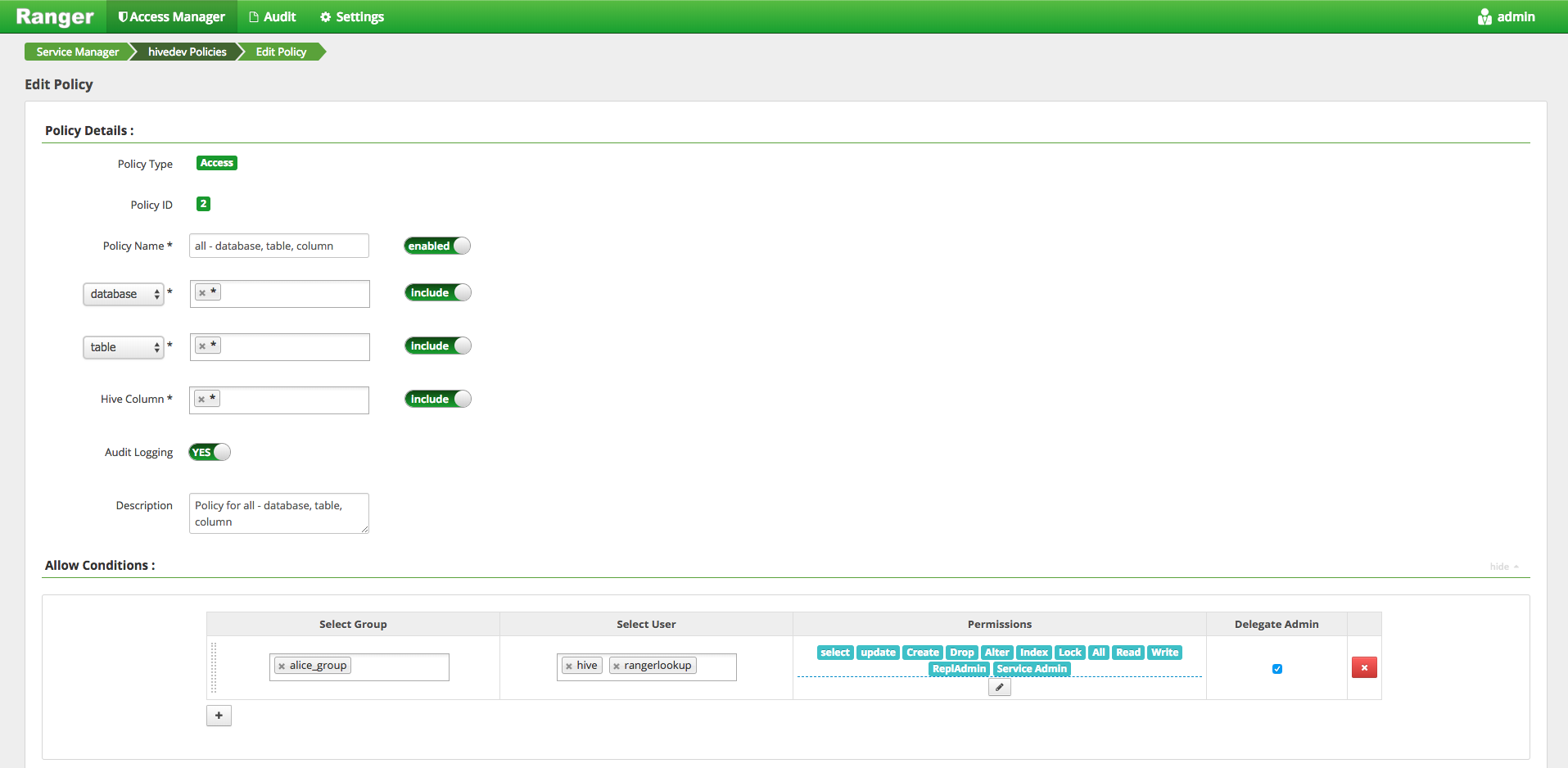
Task: Click the select permission tag
Action: pos(835,653)
